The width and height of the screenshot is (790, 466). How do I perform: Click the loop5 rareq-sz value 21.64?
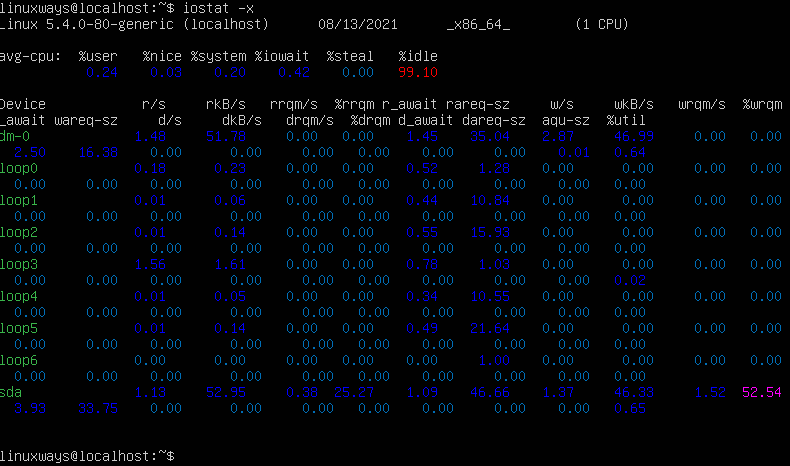click(490, 328)
